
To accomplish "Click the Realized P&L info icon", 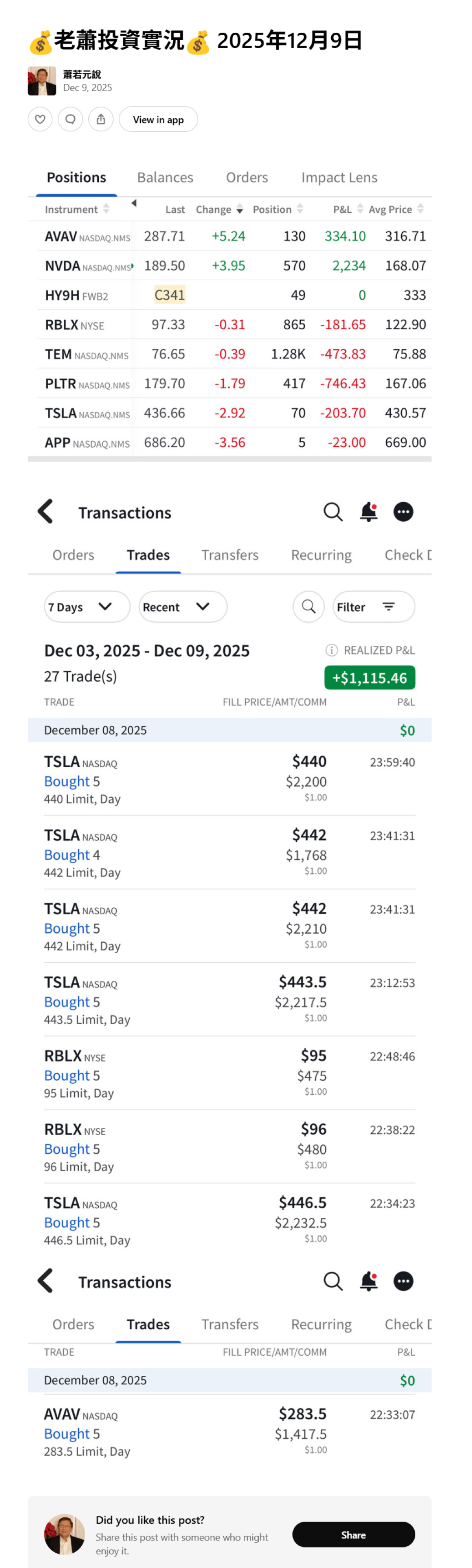I will [x=332, y=650].
